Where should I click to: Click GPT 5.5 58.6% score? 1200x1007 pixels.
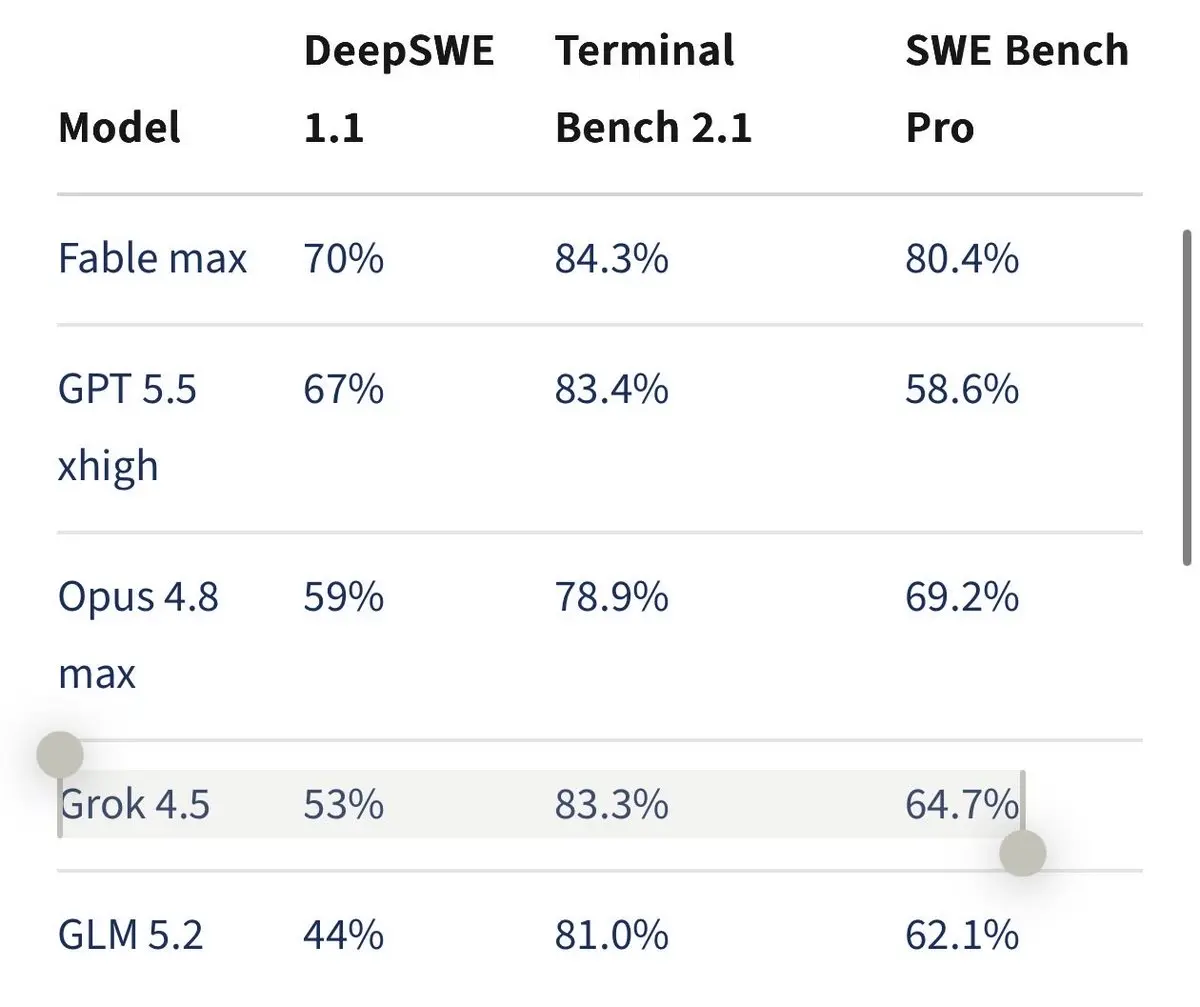962,388
